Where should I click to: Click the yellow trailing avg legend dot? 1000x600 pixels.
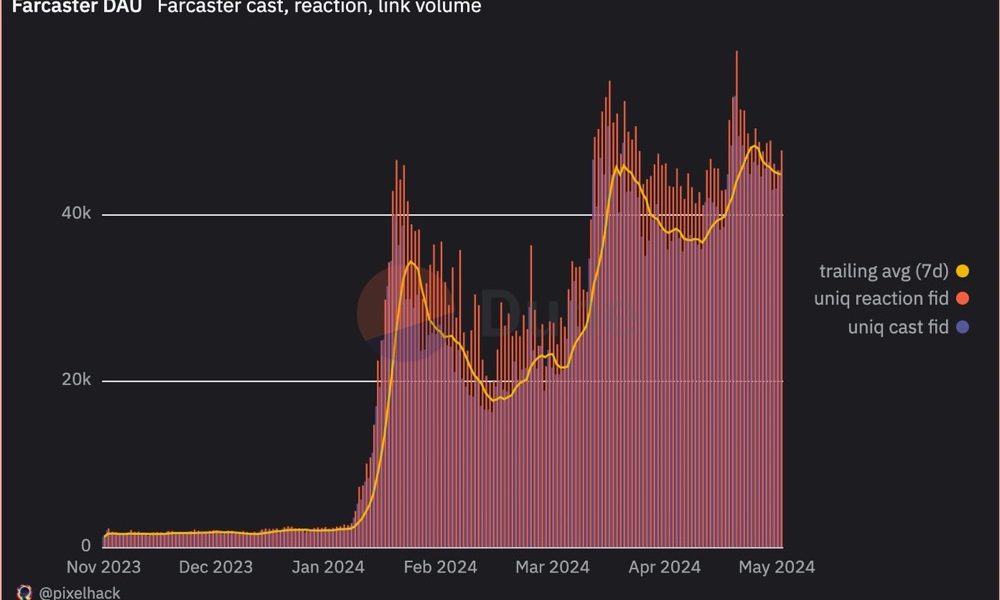(962, 271)
